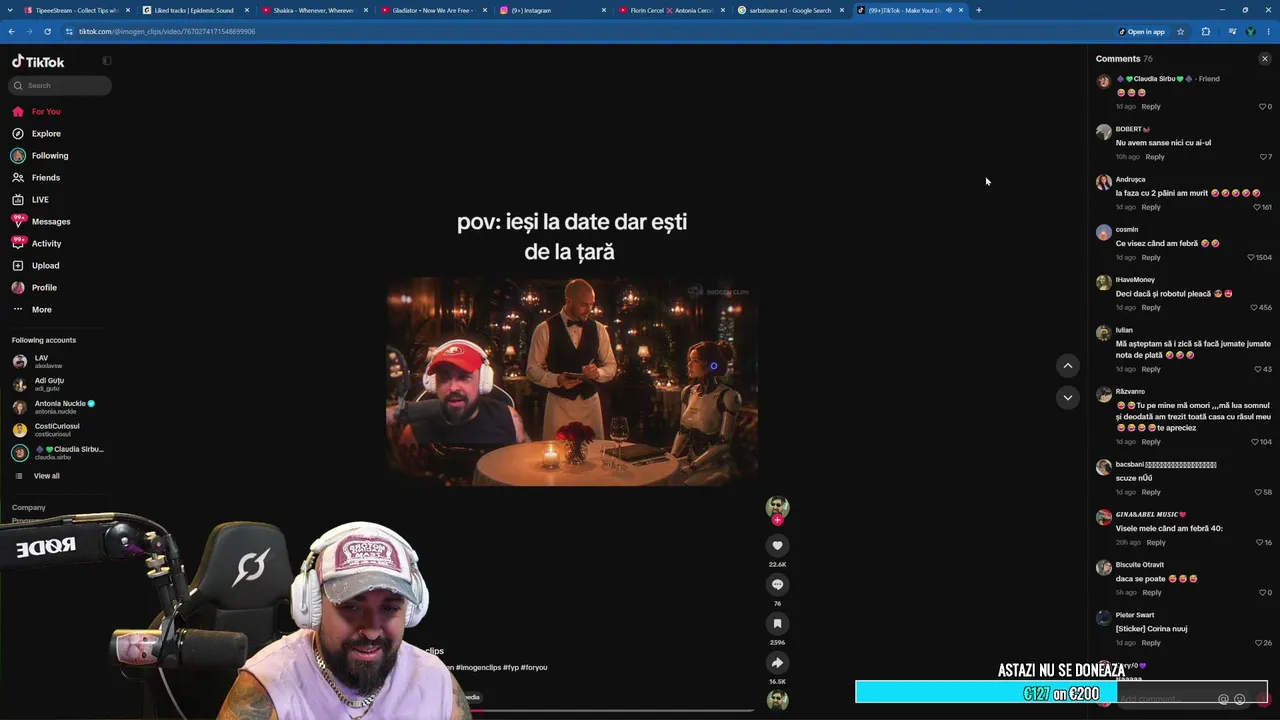This screenshot has width=1280, height=720.
Task: Switch to the Epidemic Sound Liked tracks tab
Action: (x=194, y=10)
